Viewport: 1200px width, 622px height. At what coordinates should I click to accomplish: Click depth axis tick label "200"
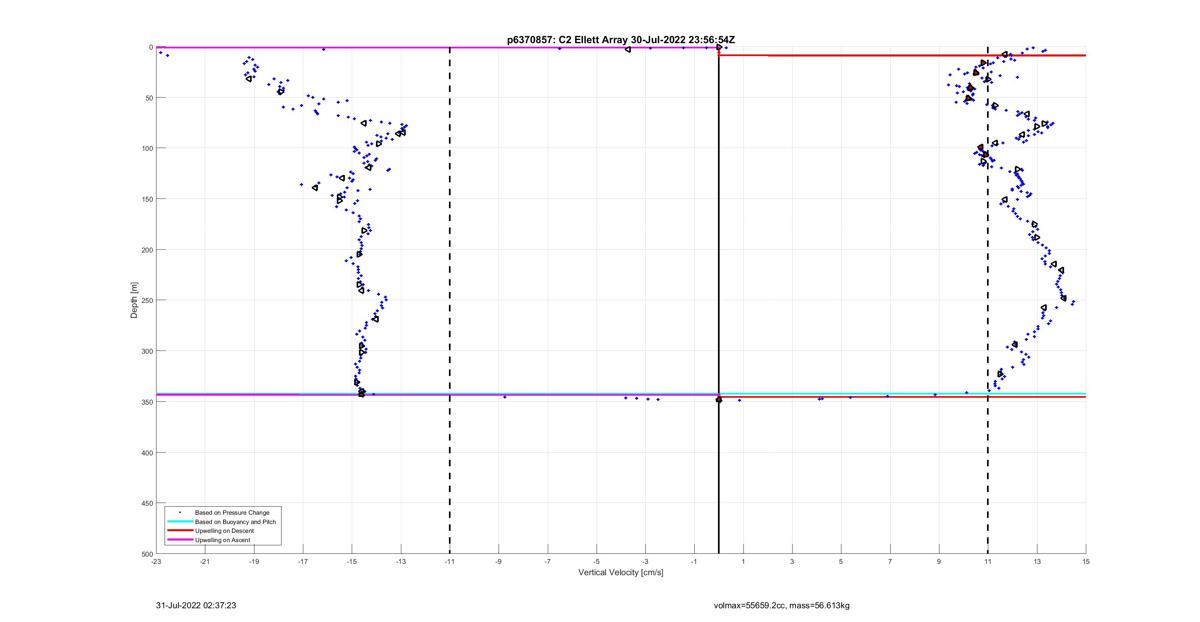[x=146, y=250]
